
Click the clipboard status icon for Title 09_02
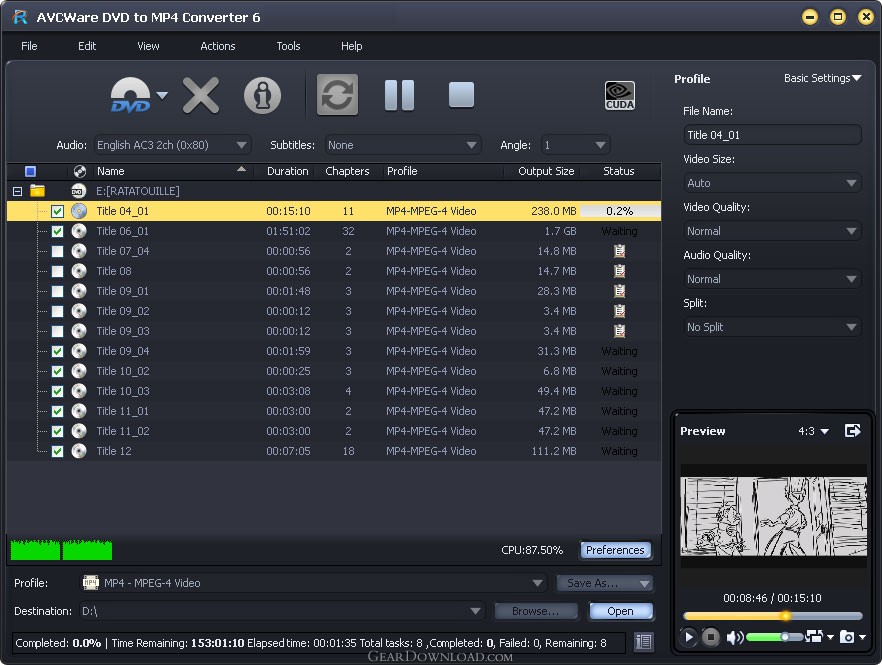pyautogui.click(x=619, y=311)
